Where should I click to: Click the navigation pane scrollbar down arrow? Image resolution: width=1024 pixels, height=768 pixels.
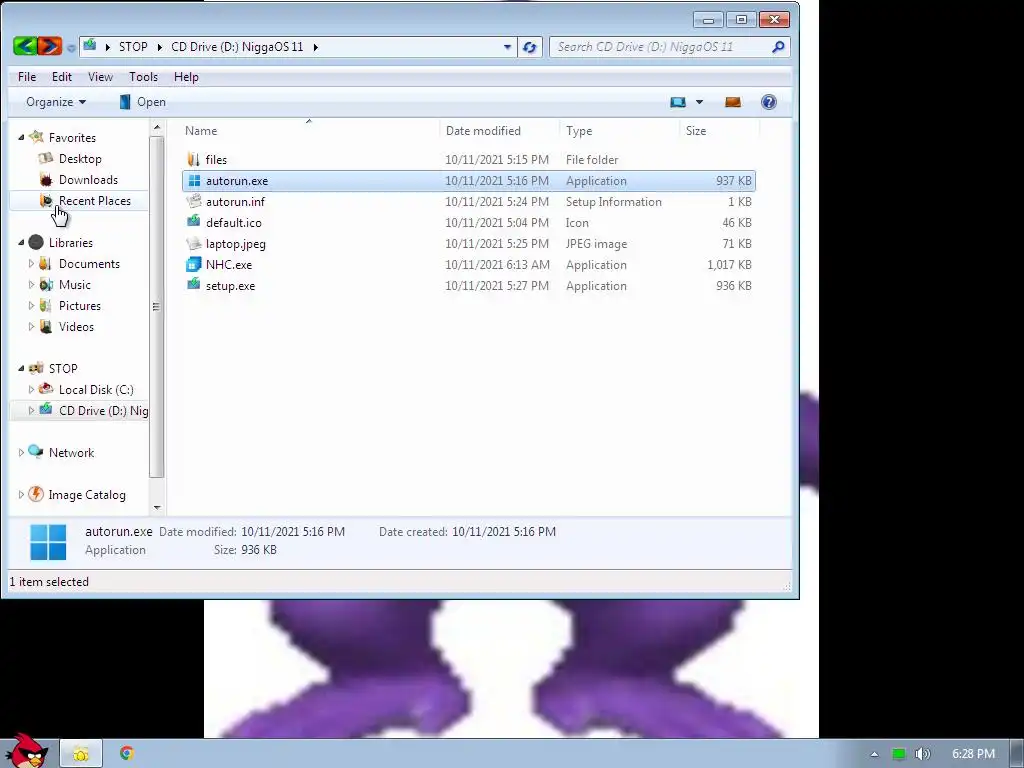click(x=157, y=507)
